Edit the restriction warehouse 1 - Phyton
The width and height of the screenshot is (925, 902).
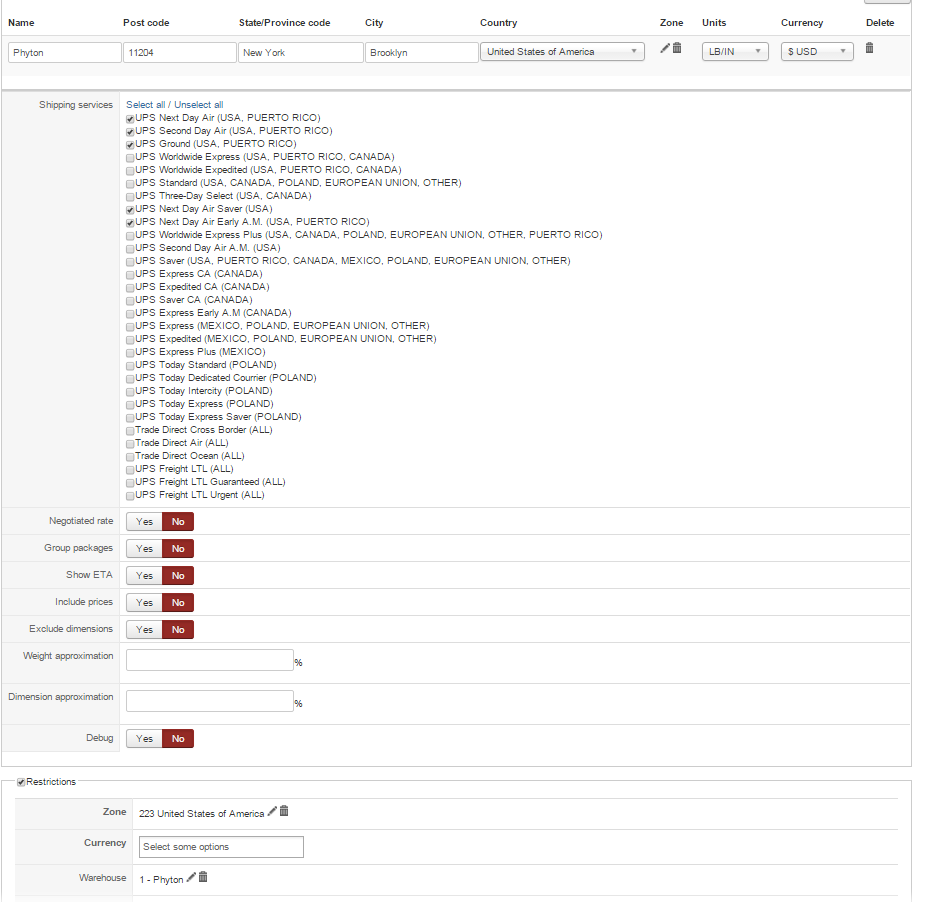(191, 877)
